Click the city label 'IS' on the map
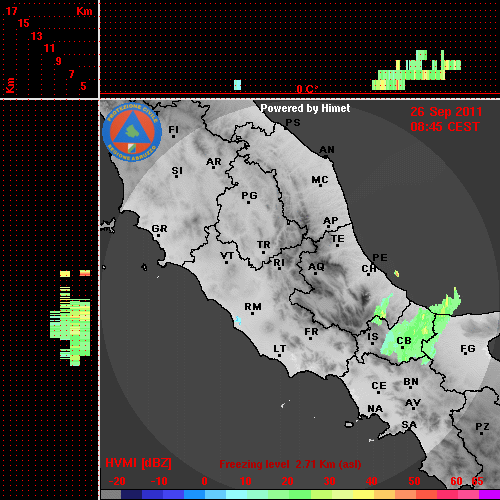500x500 pixels. click(x=373, y=337)
